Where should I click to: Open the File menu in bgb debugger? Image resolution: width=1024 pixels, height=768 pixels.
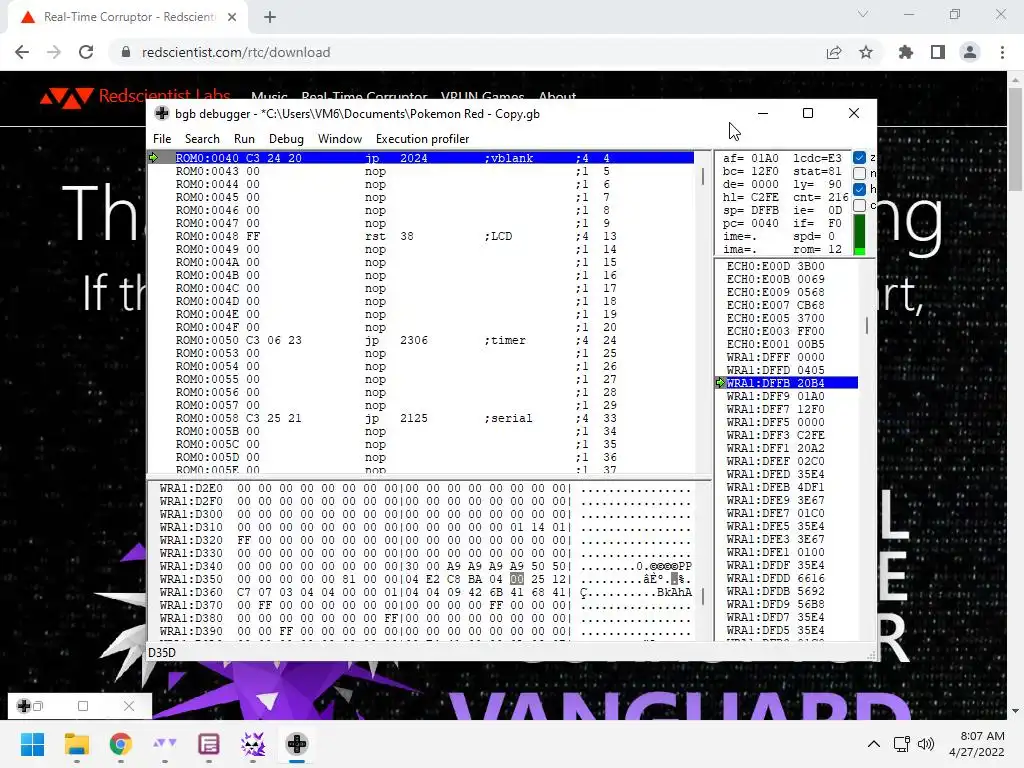coord(161,138)
